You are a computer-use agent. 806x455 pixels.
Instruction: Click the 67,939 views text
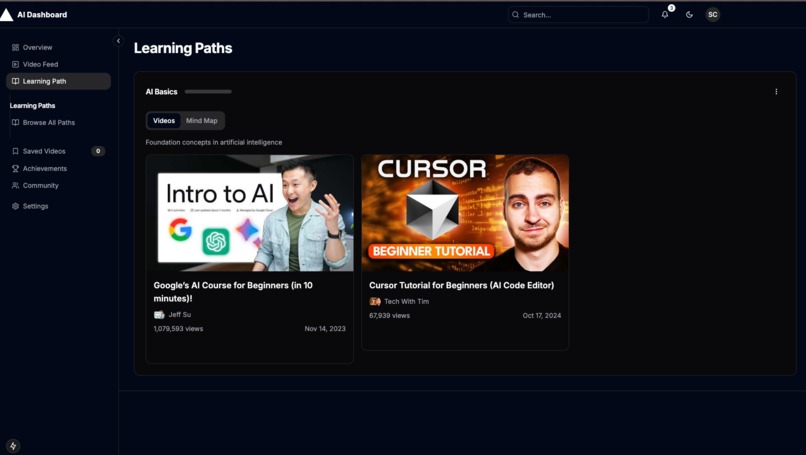(x=390, y=316)
